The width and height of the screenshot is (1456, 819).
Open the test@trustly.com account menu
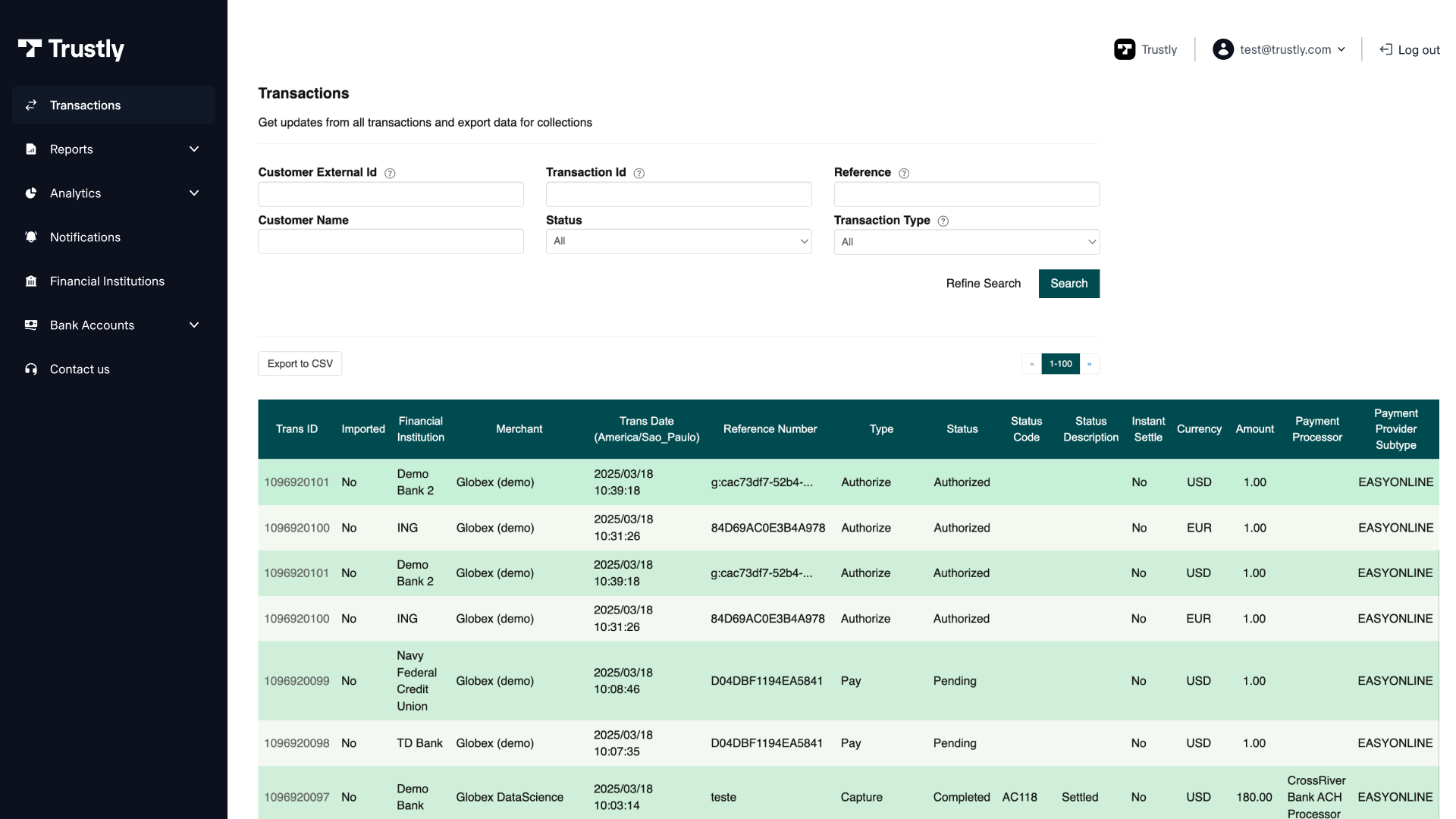(x=1279, y=49)
